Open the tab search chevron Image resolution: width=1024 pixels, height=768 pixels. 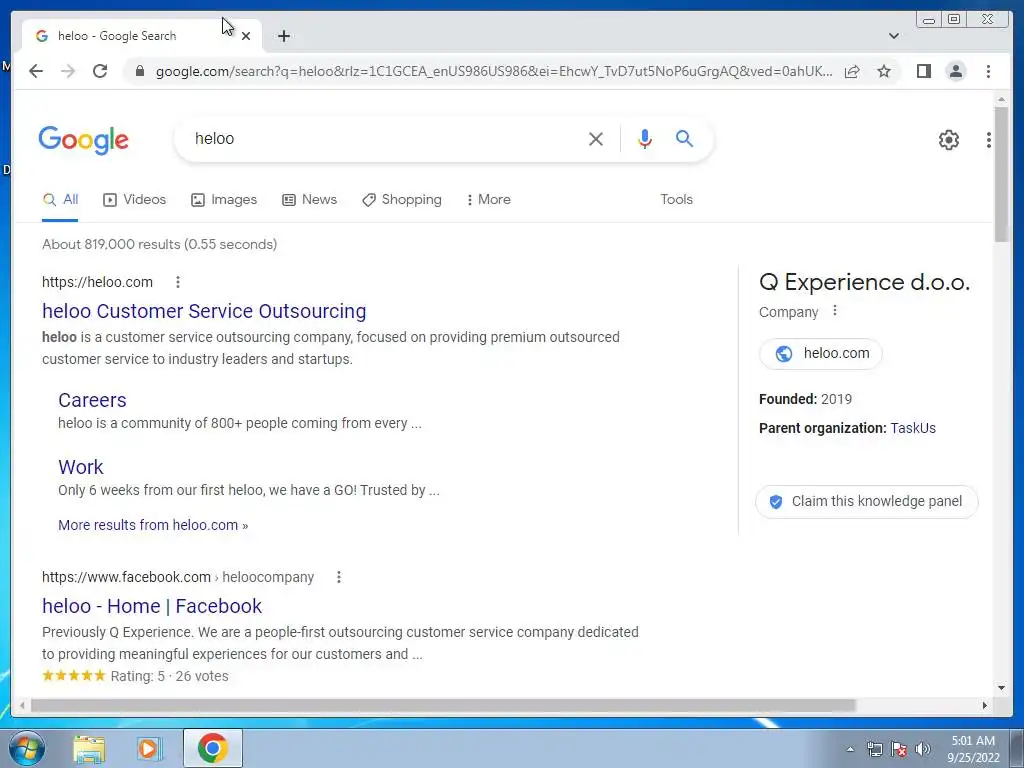893,36
